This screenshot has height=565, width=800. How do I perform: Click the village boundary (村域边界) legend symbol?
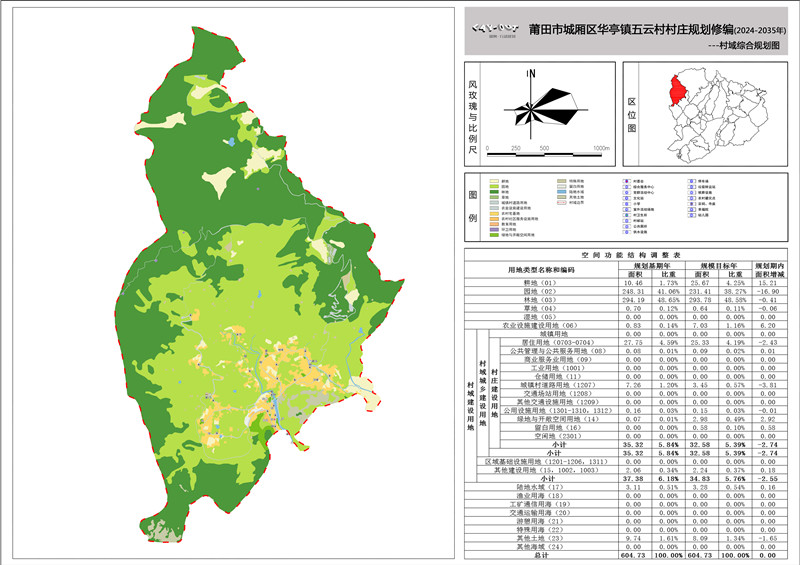[561, 203]
